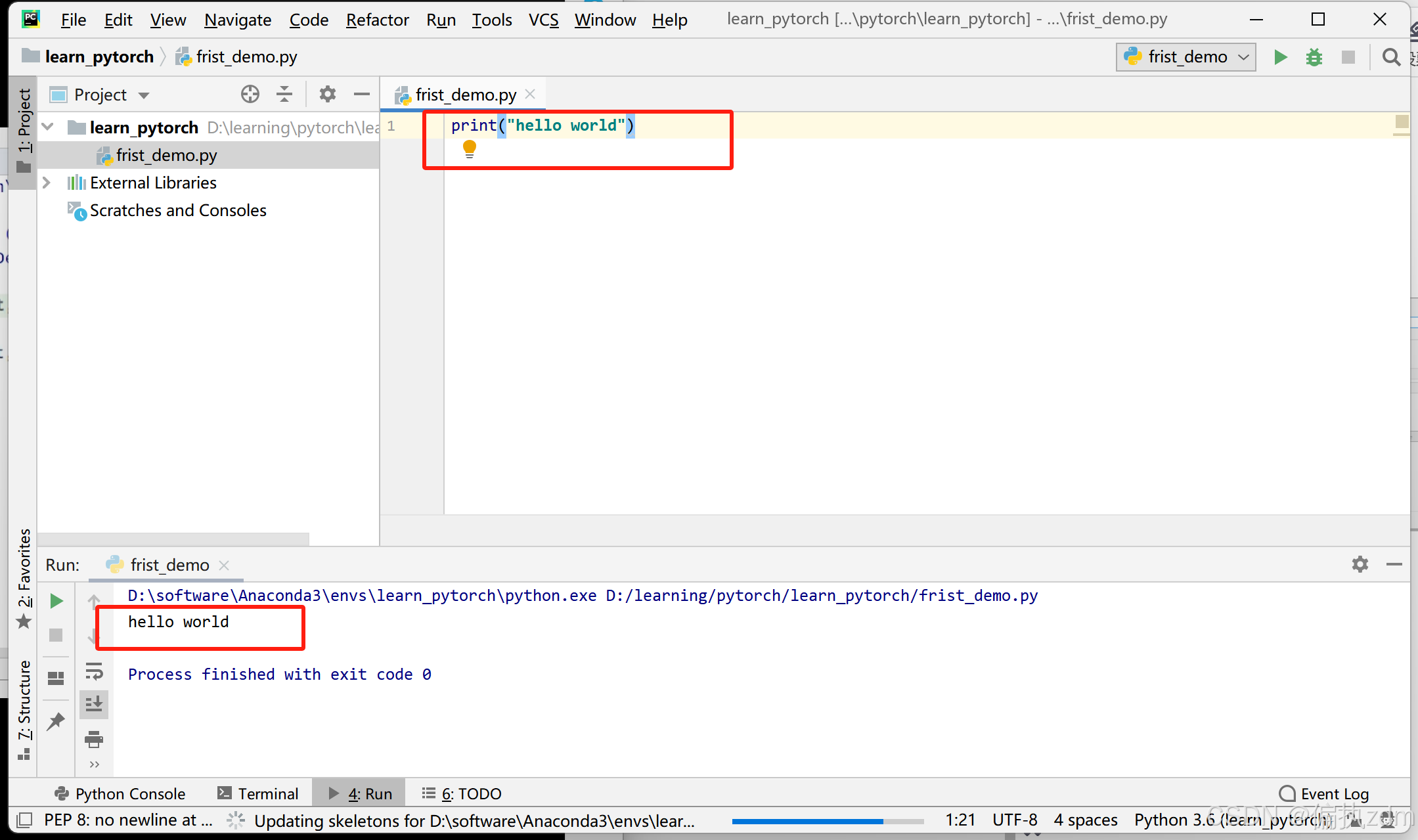Pin the Run tab with pin icon
The height and width of the screenshot is (840, 1418).
point(56,721)
